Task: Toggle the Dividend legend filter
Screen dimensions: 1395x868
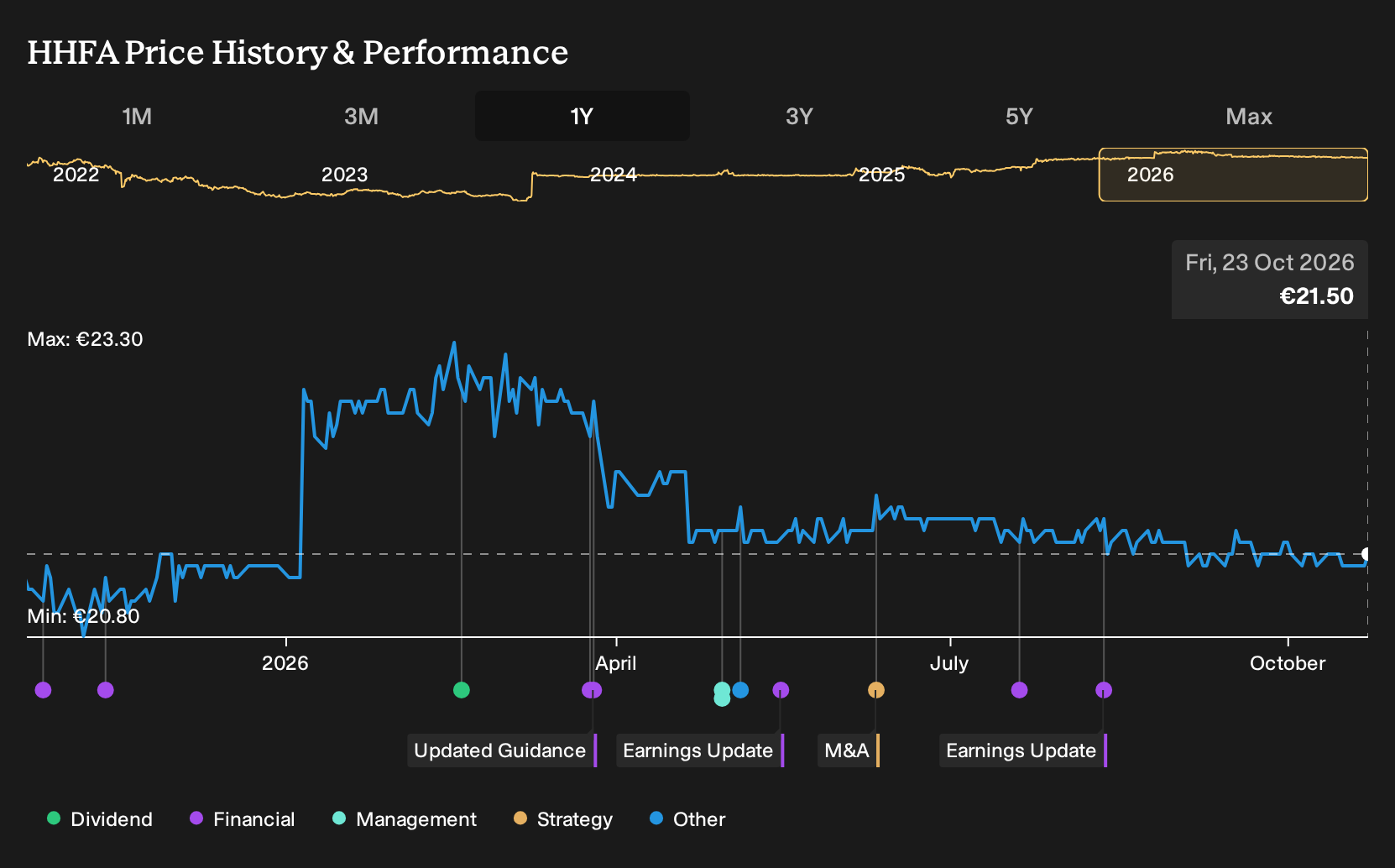Action: click(100, 819)
